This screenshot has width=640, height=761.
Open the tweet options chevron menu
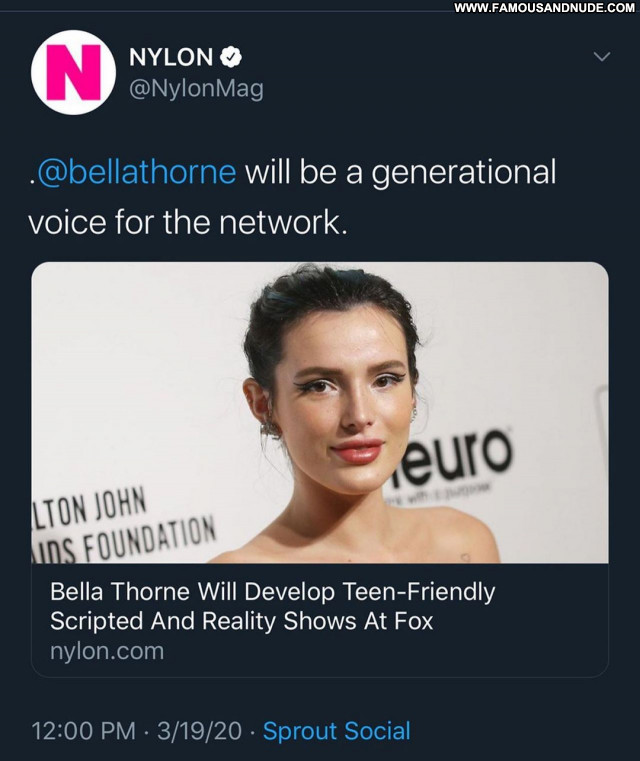pyautogui.click(x=601, y=57)
